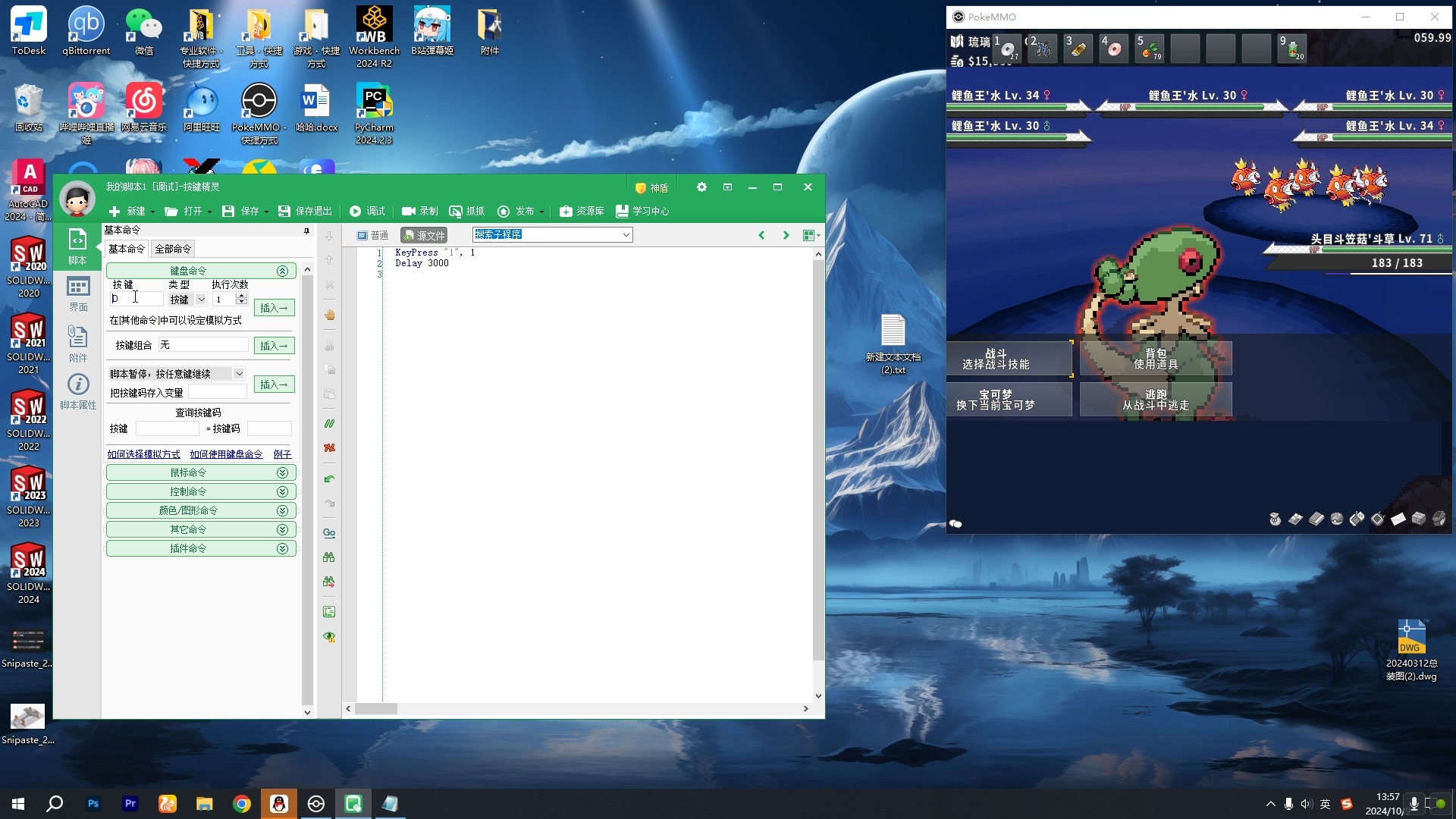Screen dimensions: 1456x819
Task: Open Chrome from the taskbar
Action: [242, 804]
